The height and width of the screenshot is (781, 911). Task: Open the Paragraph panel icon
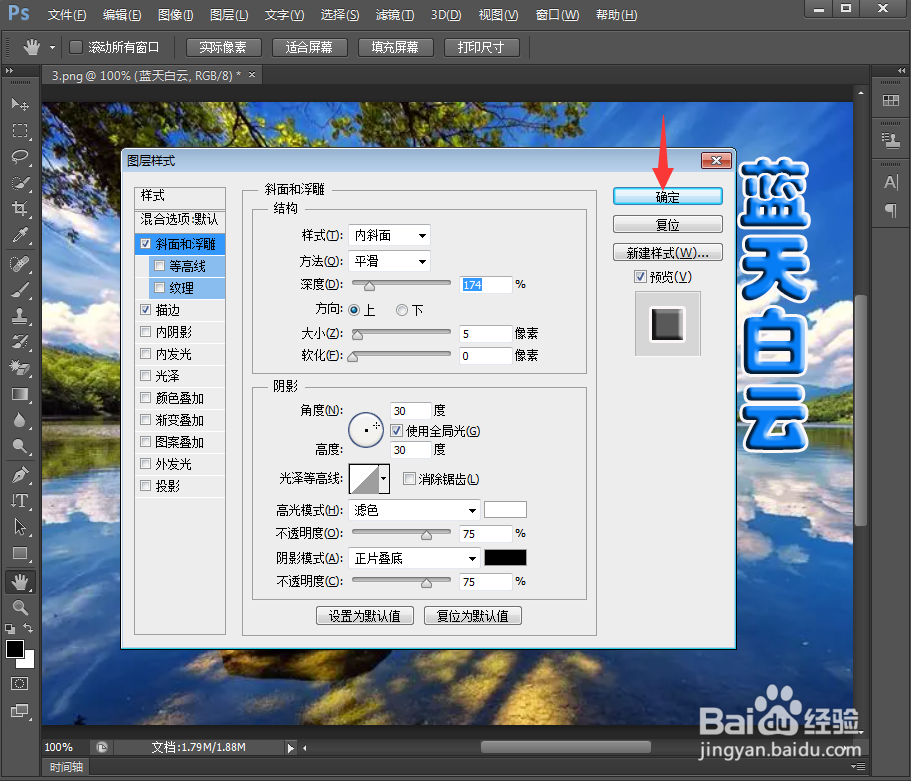tap(891, 210)
